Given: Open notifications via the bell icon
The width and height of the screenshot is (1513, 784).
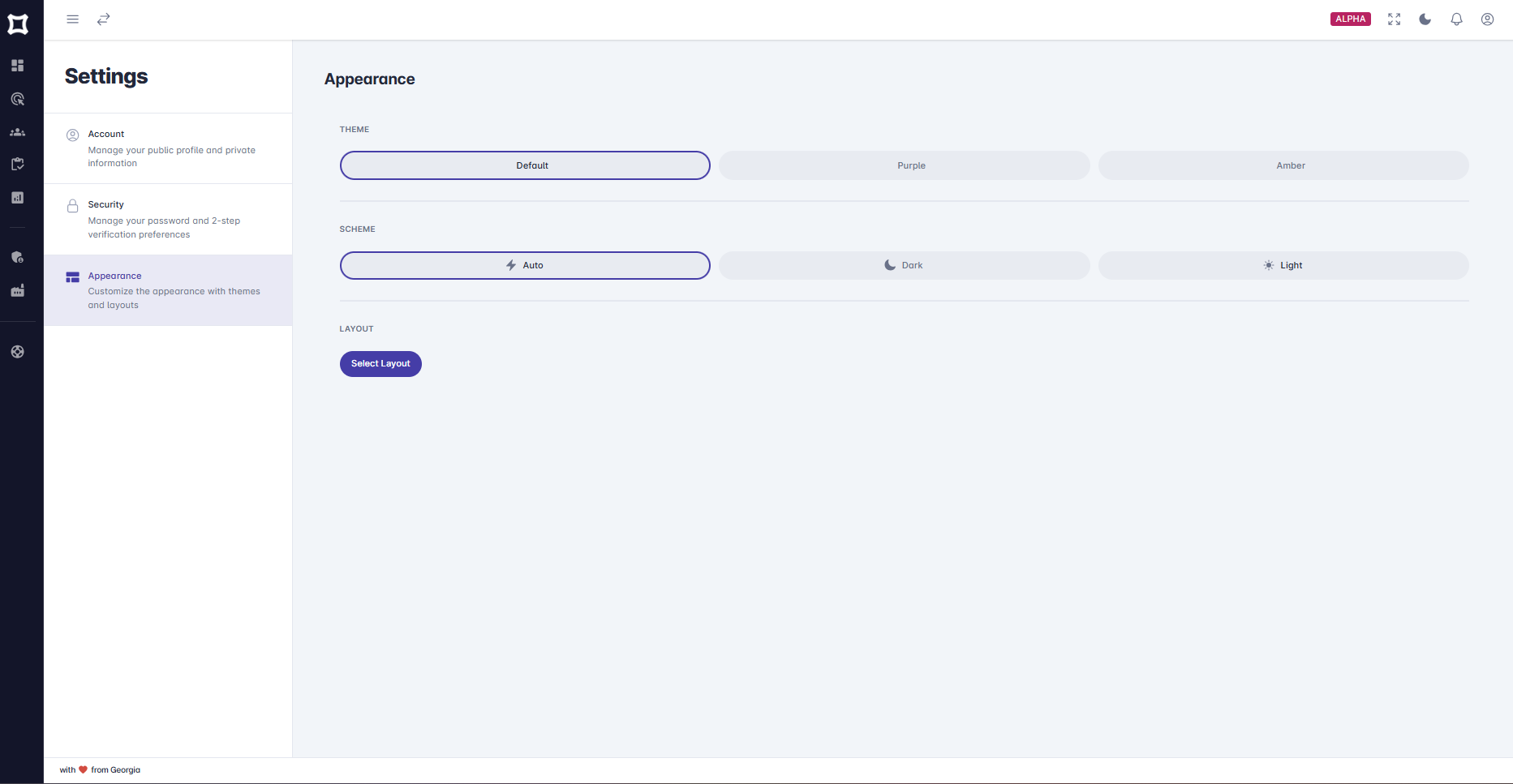Looking at the screenshot, I should pos(1456,19).
